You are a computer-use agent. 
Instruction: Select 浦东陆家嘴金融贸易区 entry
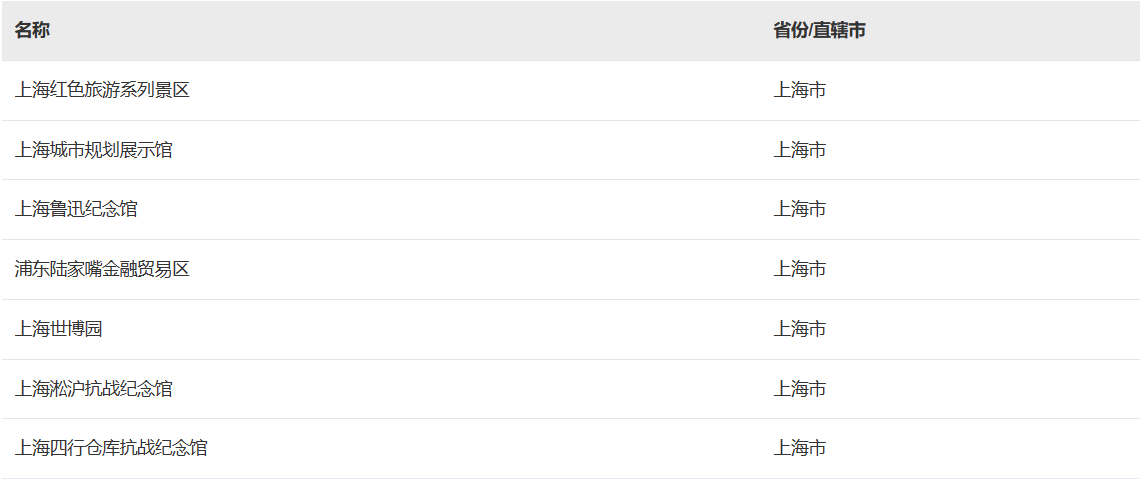(x=102, y=269)
